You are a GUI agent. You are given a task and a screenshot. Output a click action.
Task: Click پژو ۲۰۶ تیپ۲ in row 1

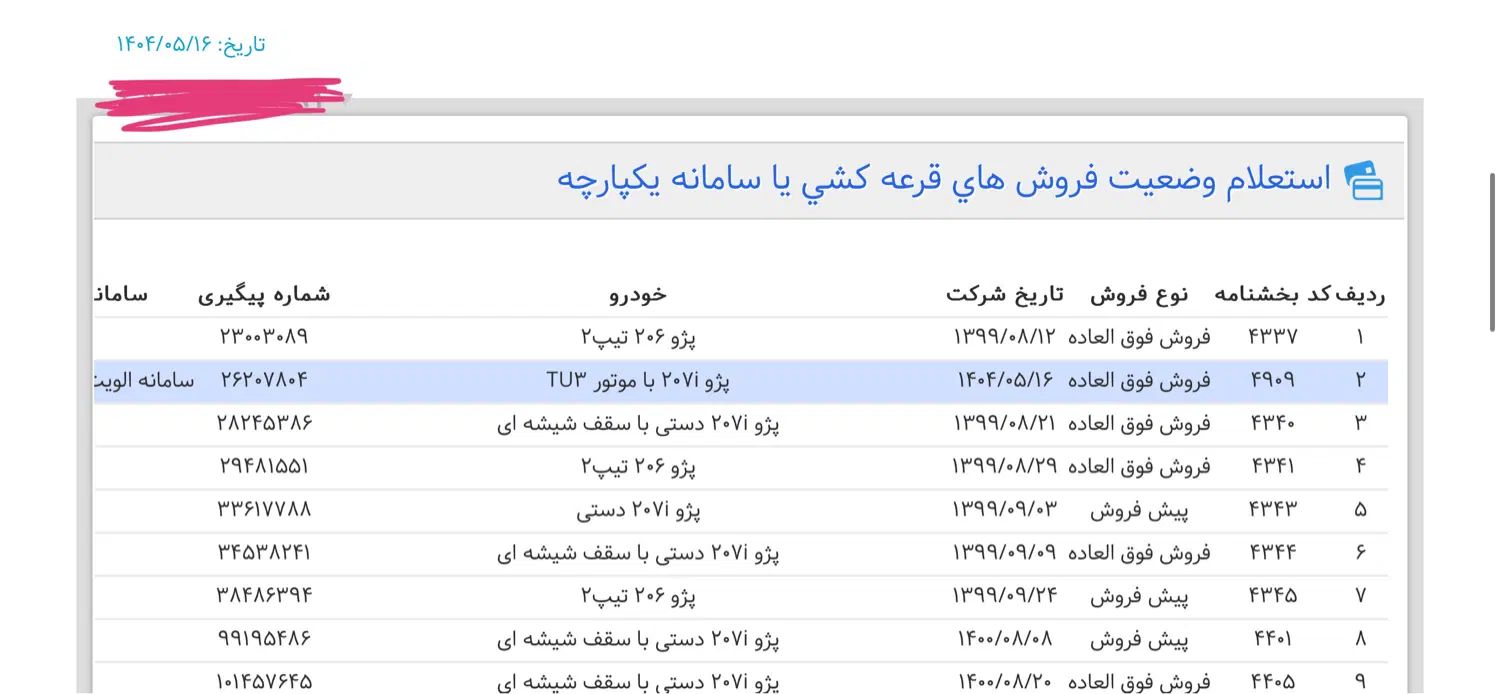pyautogui.click(x=638, y=337)
